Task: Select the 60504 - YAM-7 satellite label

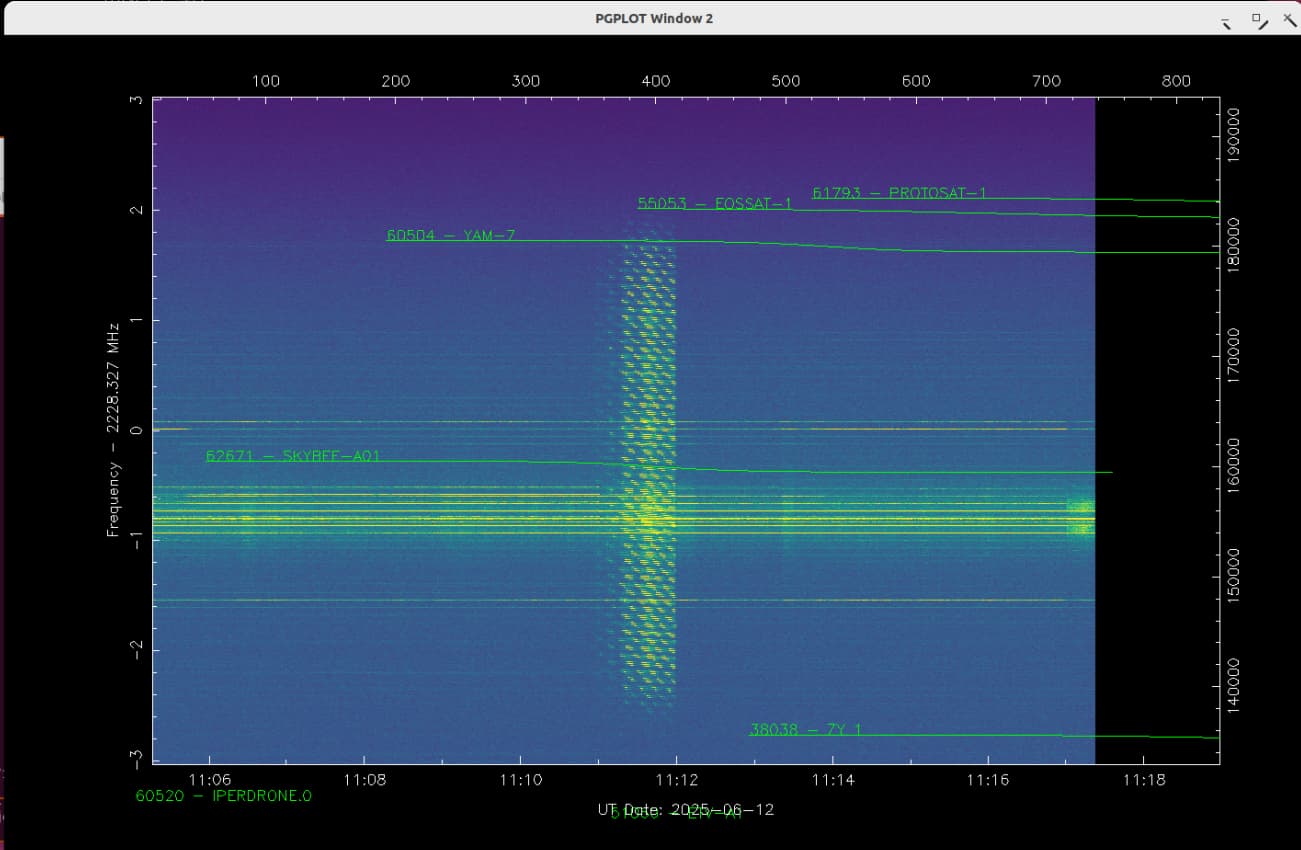Action: tap(451, 236)
